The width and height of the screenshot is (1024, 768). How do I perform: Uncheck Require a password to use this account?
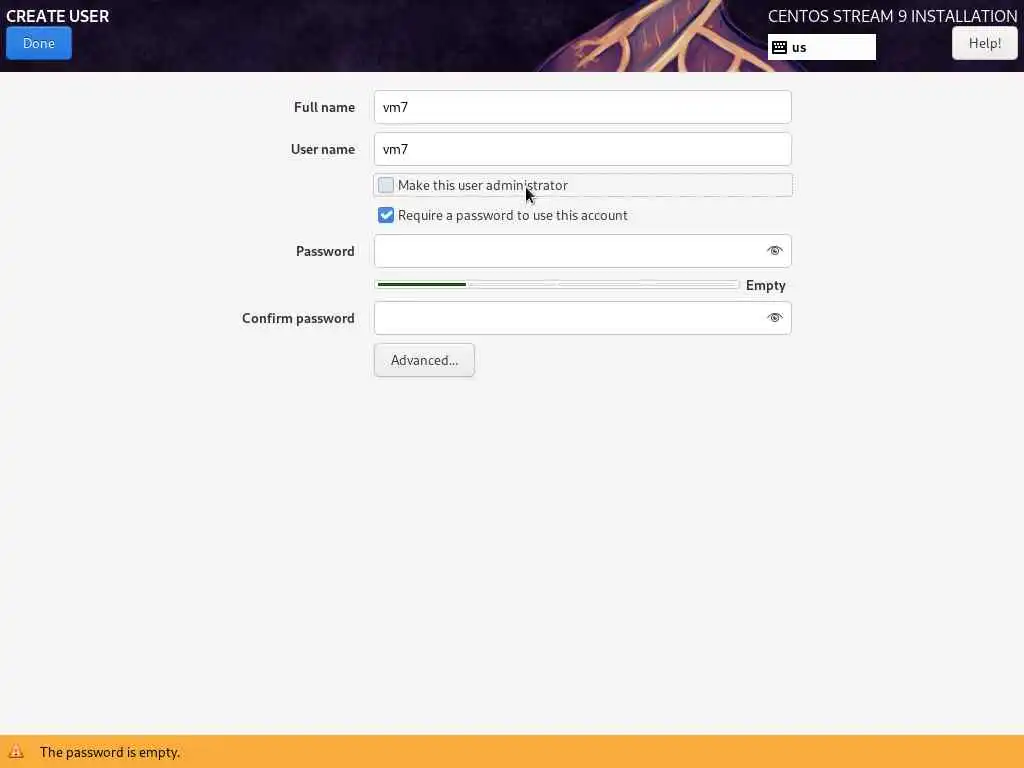click(386, 215)
